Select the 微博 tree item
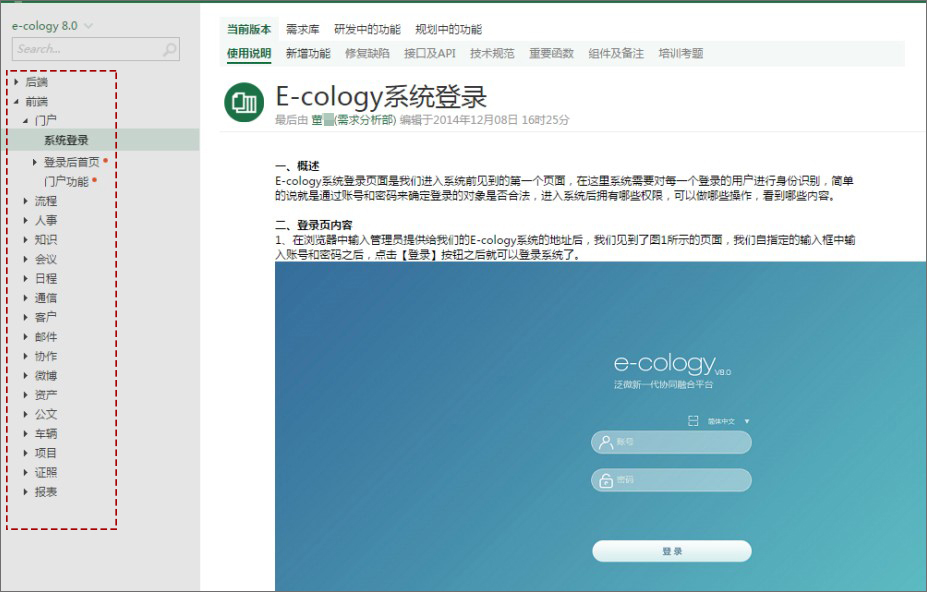 pyautogui.click(x=46, y=376)
